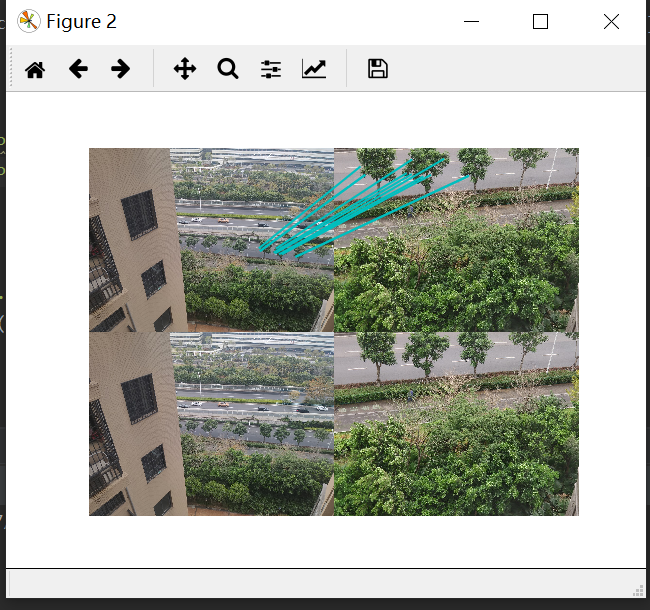
Task: Click the window resize grip in the status bar corner
Action: tap(638, 591)
